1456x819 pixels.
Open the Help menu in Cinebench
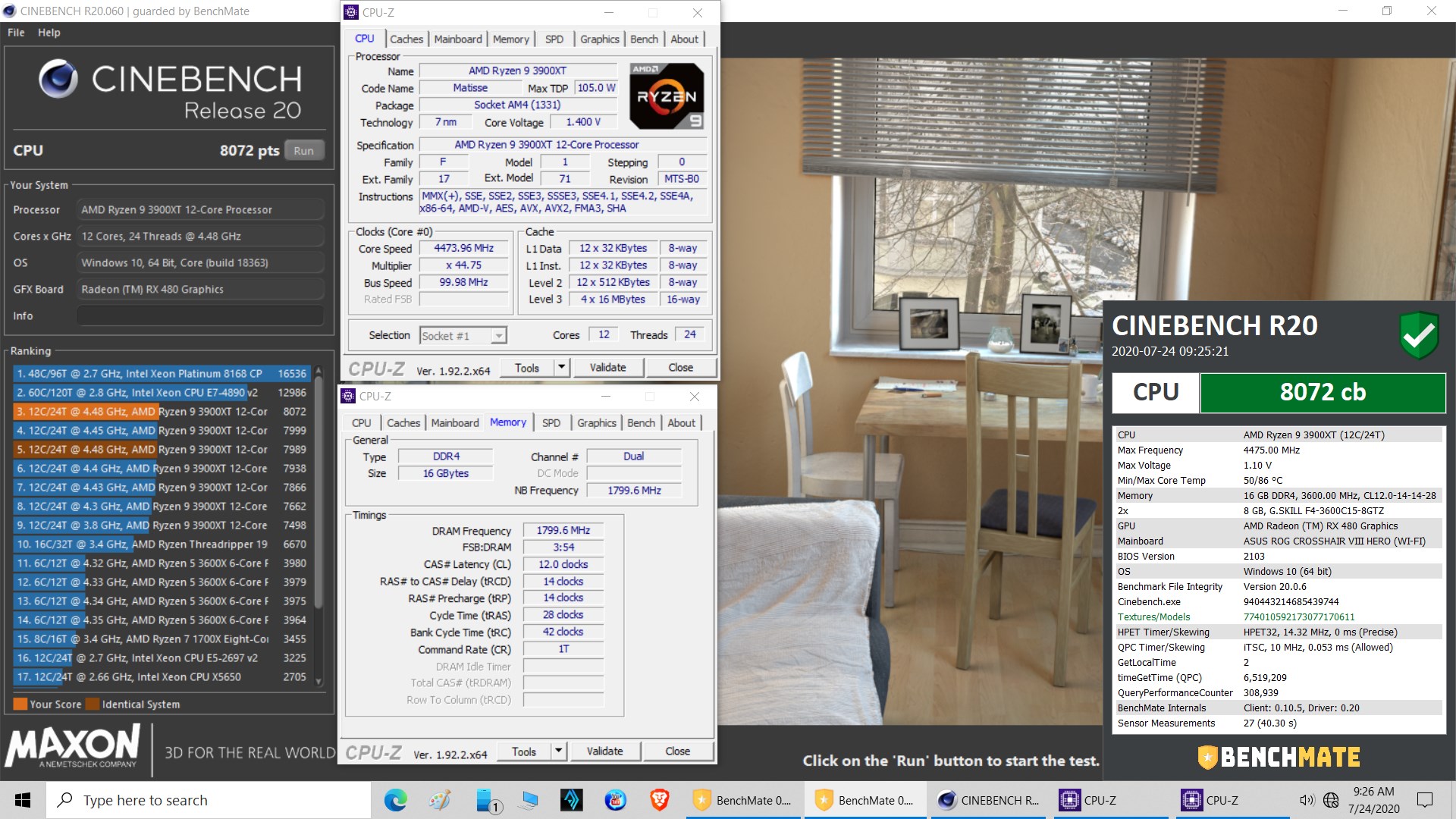49,33
